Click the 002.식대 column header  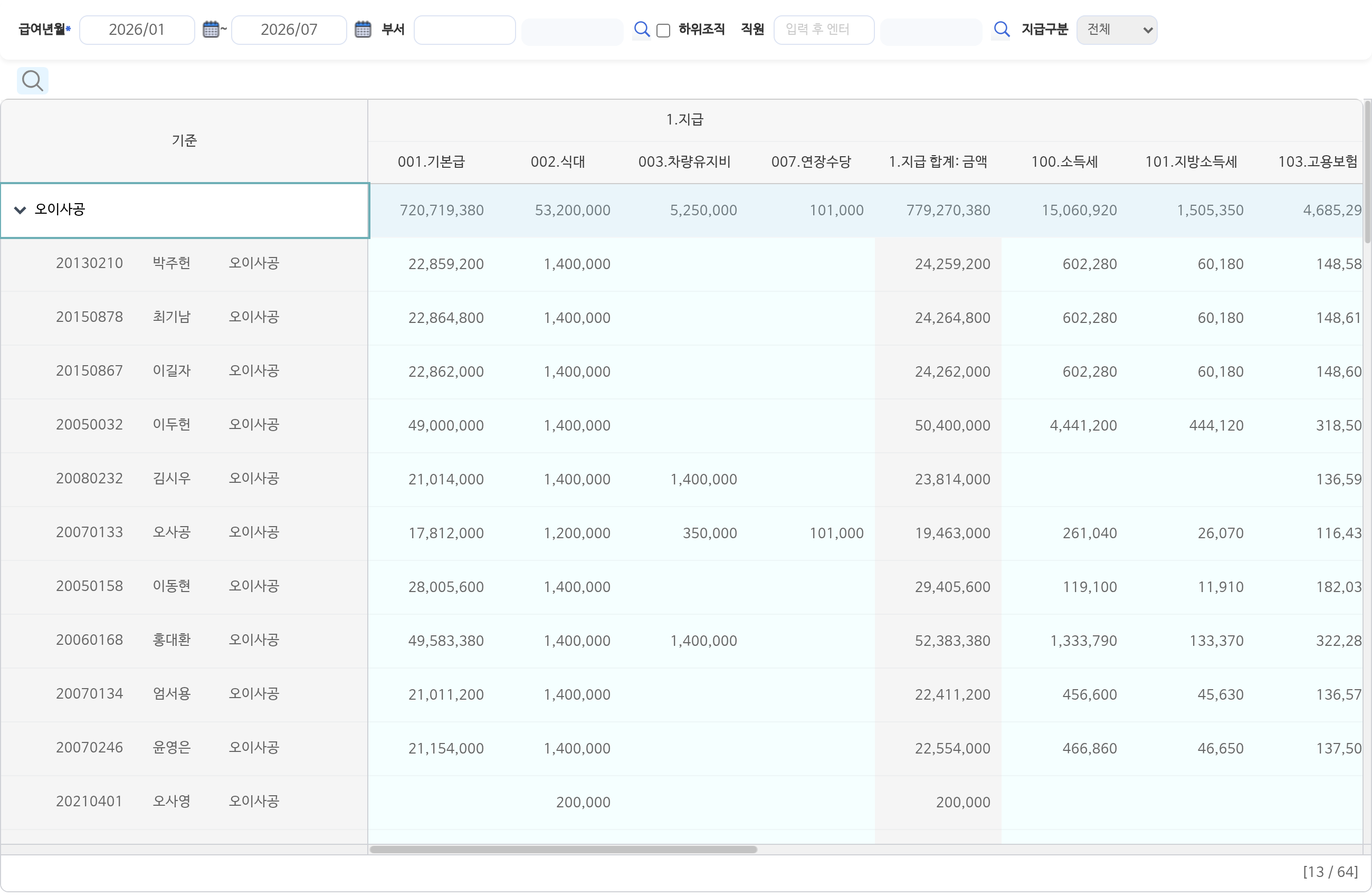pos(557,162)
